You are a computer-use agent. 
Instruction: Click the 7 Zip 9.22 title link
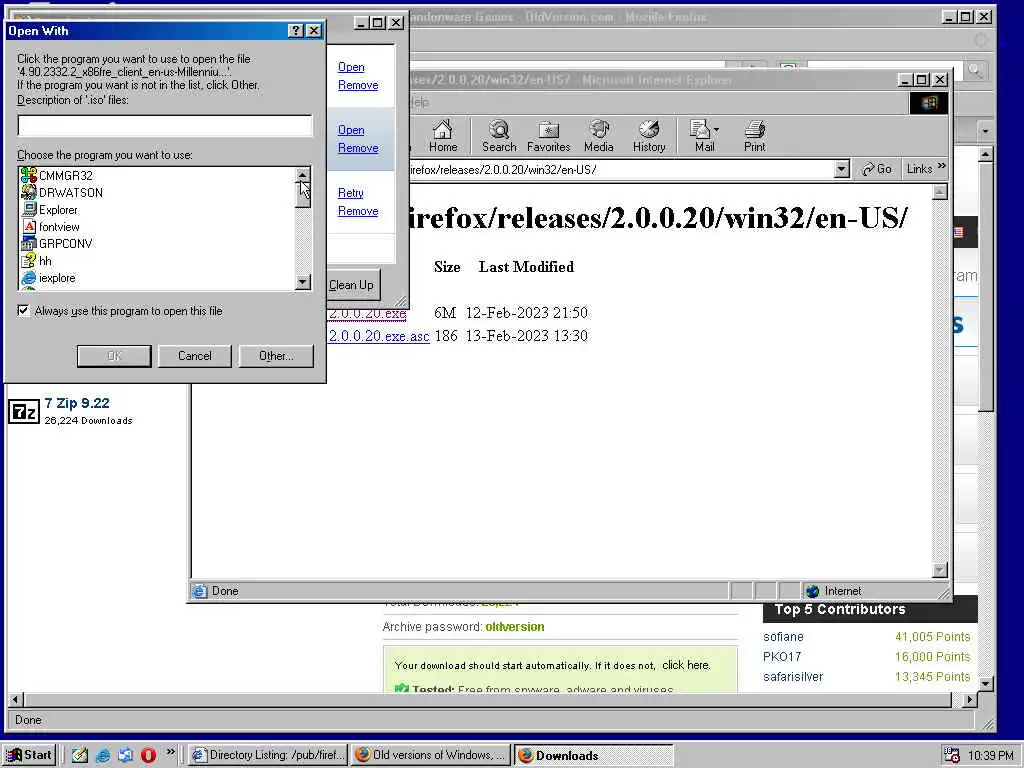pos(77,403)
